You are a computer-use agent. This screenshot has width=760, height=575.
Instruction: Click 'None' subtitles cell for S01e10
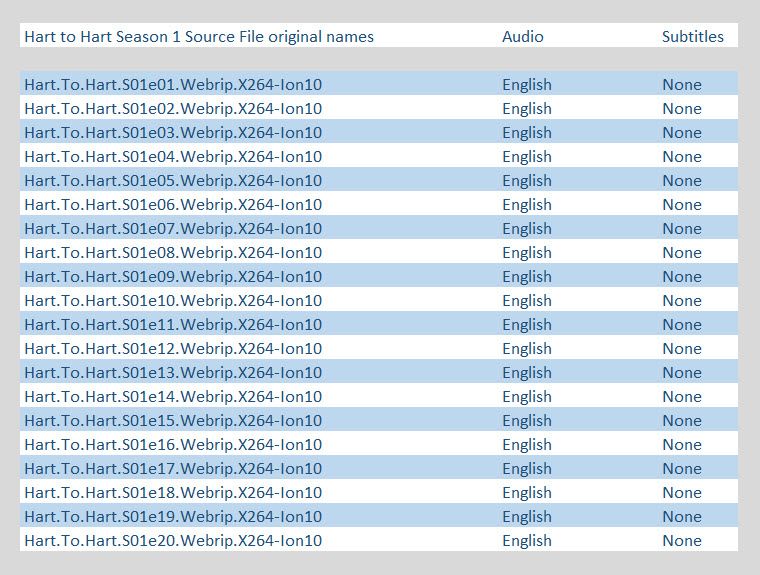(682, 301)
